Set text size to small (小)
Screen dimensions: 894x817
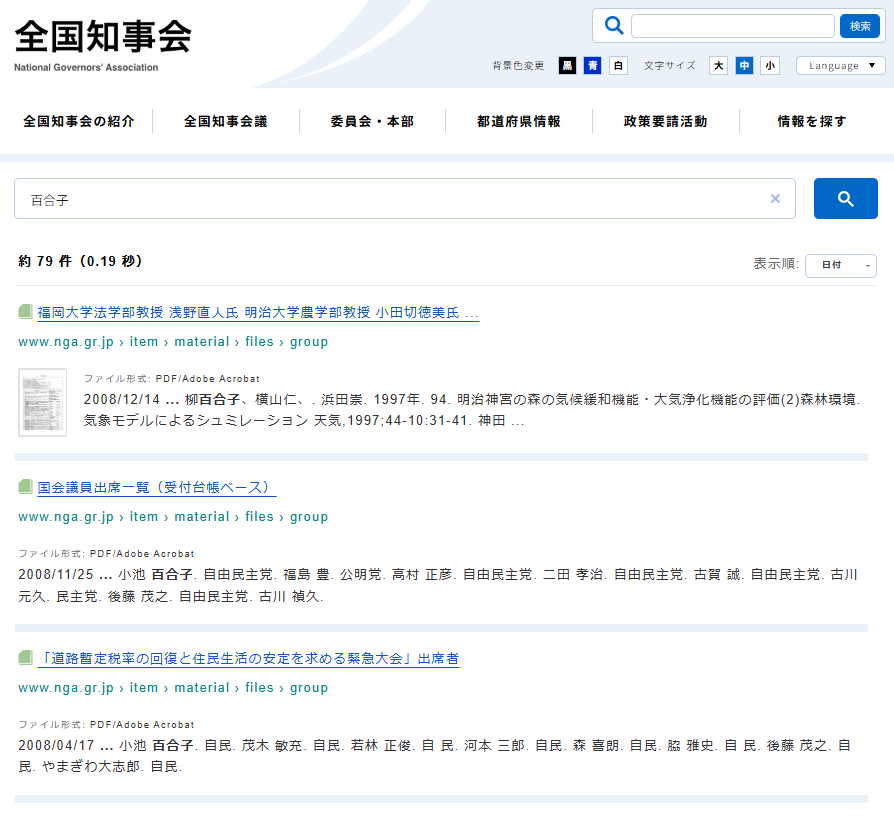(769, 66)
